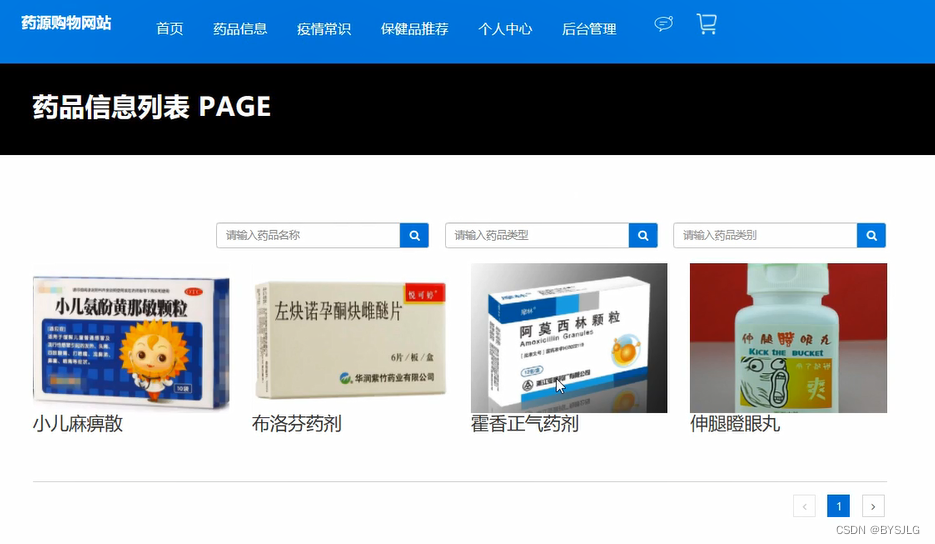935x544 pixels.
Task: Open the shopping cart icon
Action: (707, 24)
